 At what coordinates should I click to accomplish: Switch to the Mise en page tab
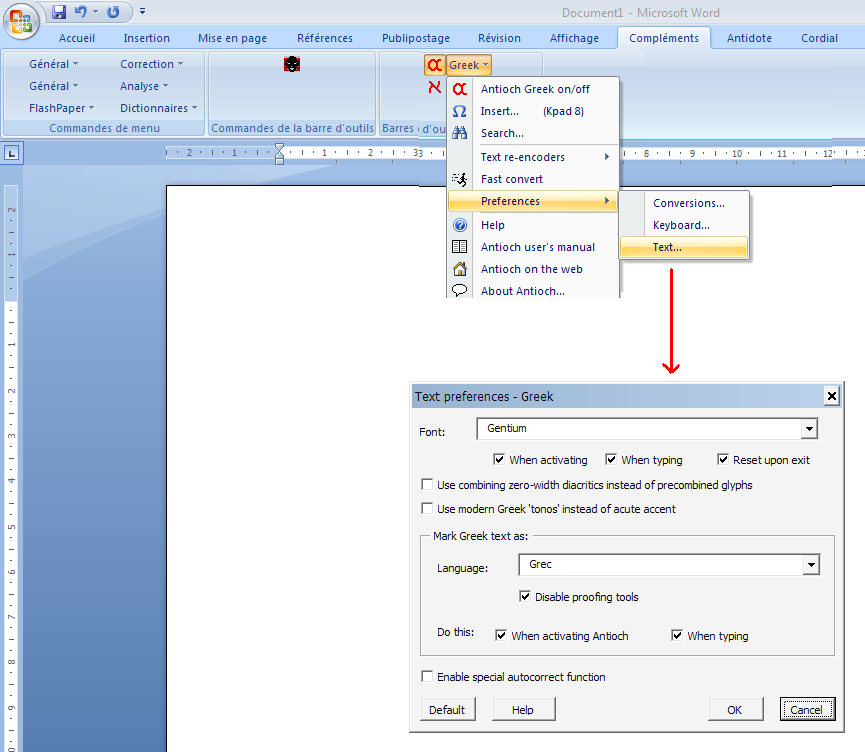232,38
